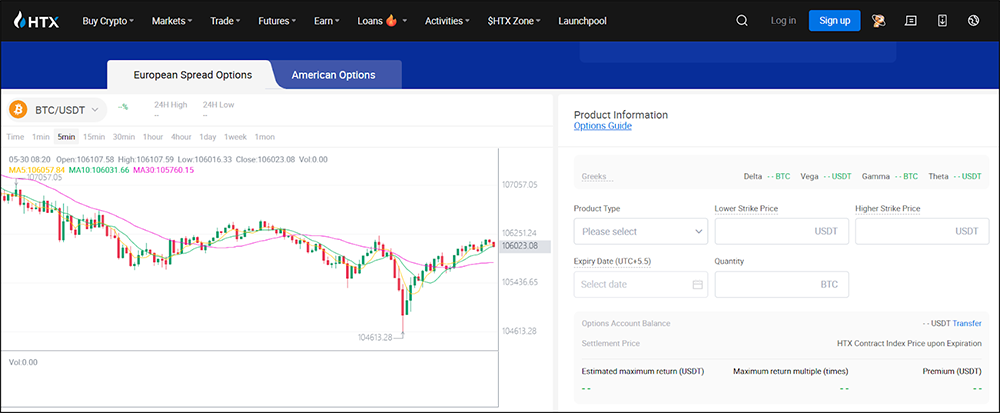Click the MA5:106057.84 indicator label
The image size is (1000, 413).
click(x=37, y=170)
